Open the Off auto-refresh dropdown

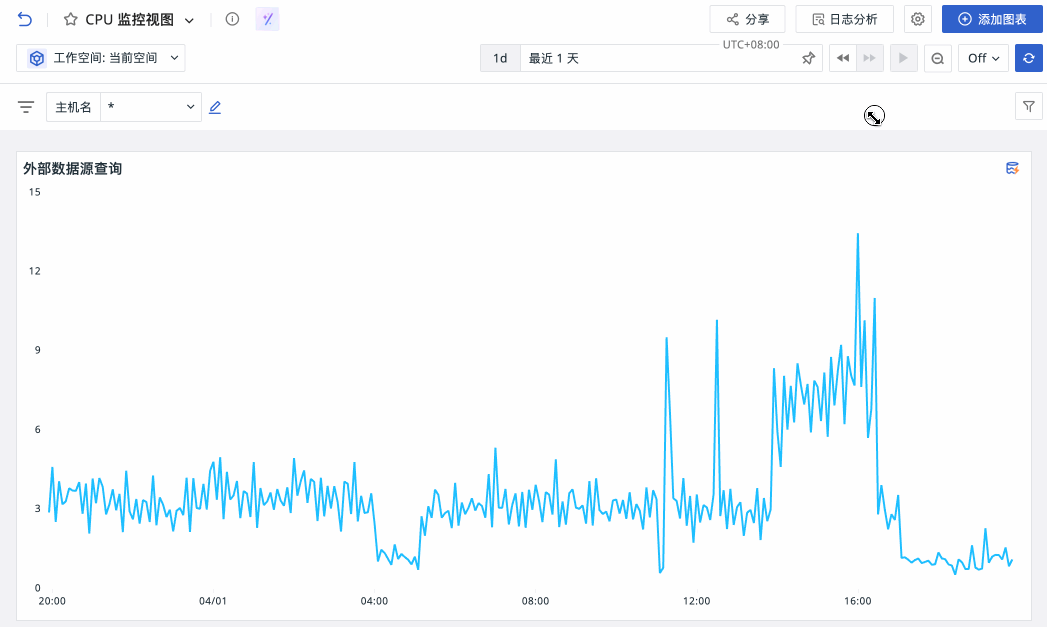[x=983, y=58]
